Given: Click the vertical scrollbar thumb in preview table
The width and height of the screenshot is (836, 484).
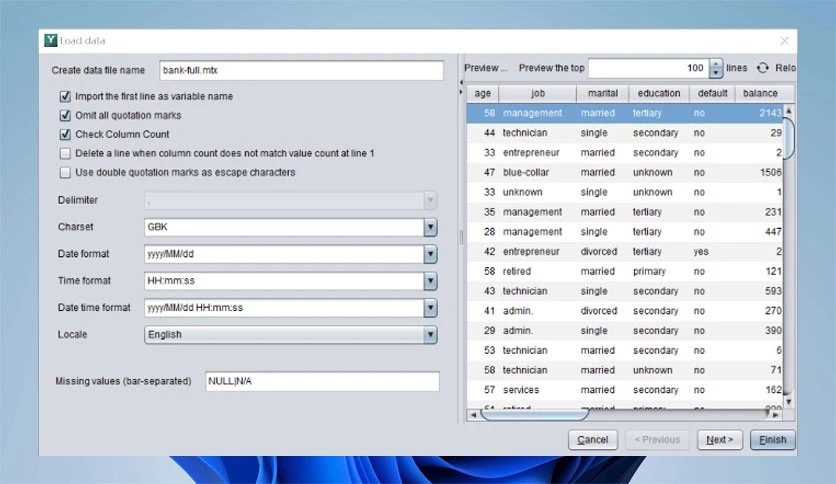Looking at the screenshot, I should pos(789,138).
